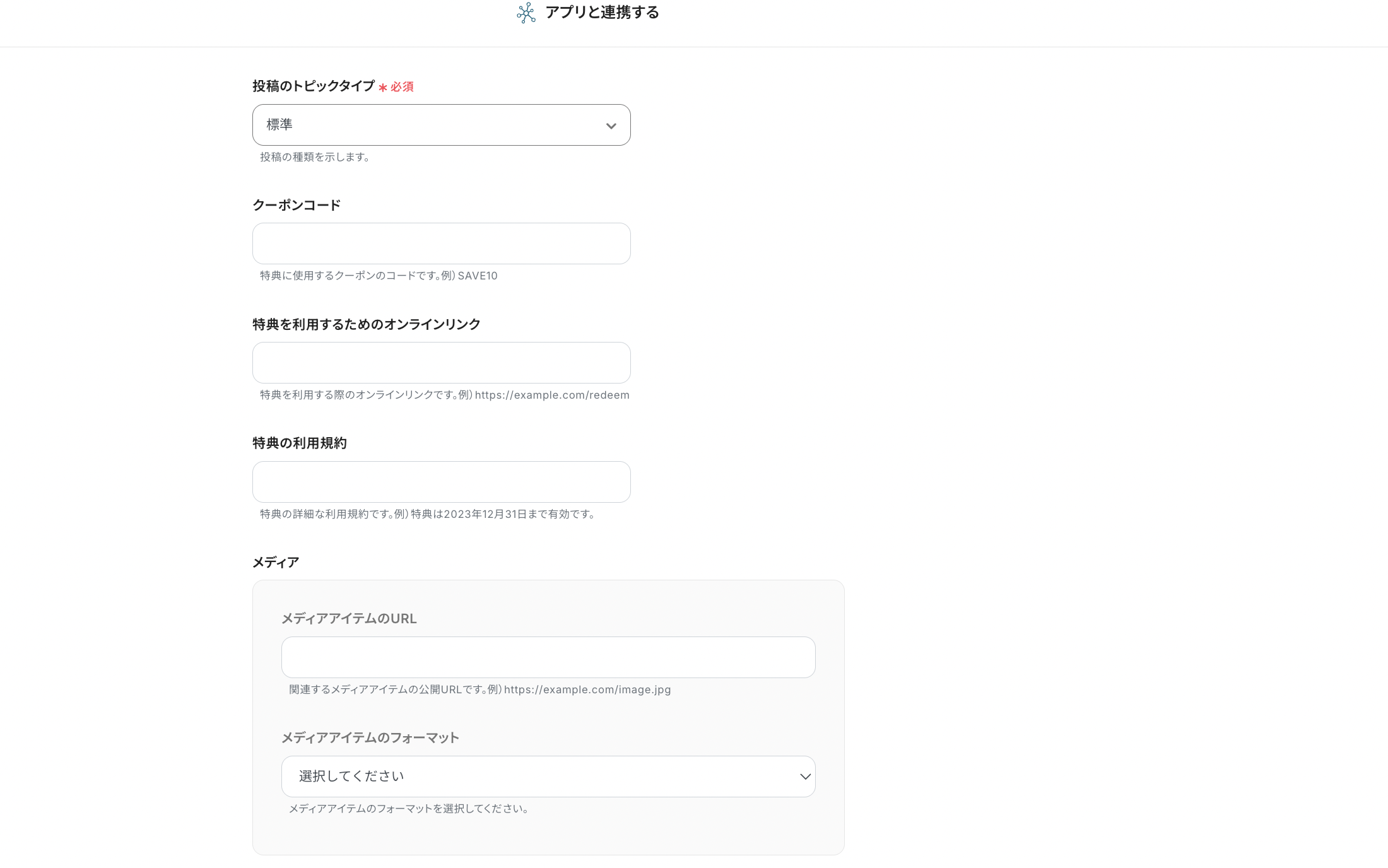The height and width of the screenshot is (868, 1388).
Task: Click the メディアアイテムのURL label
Action: click(x=349, y=619)
